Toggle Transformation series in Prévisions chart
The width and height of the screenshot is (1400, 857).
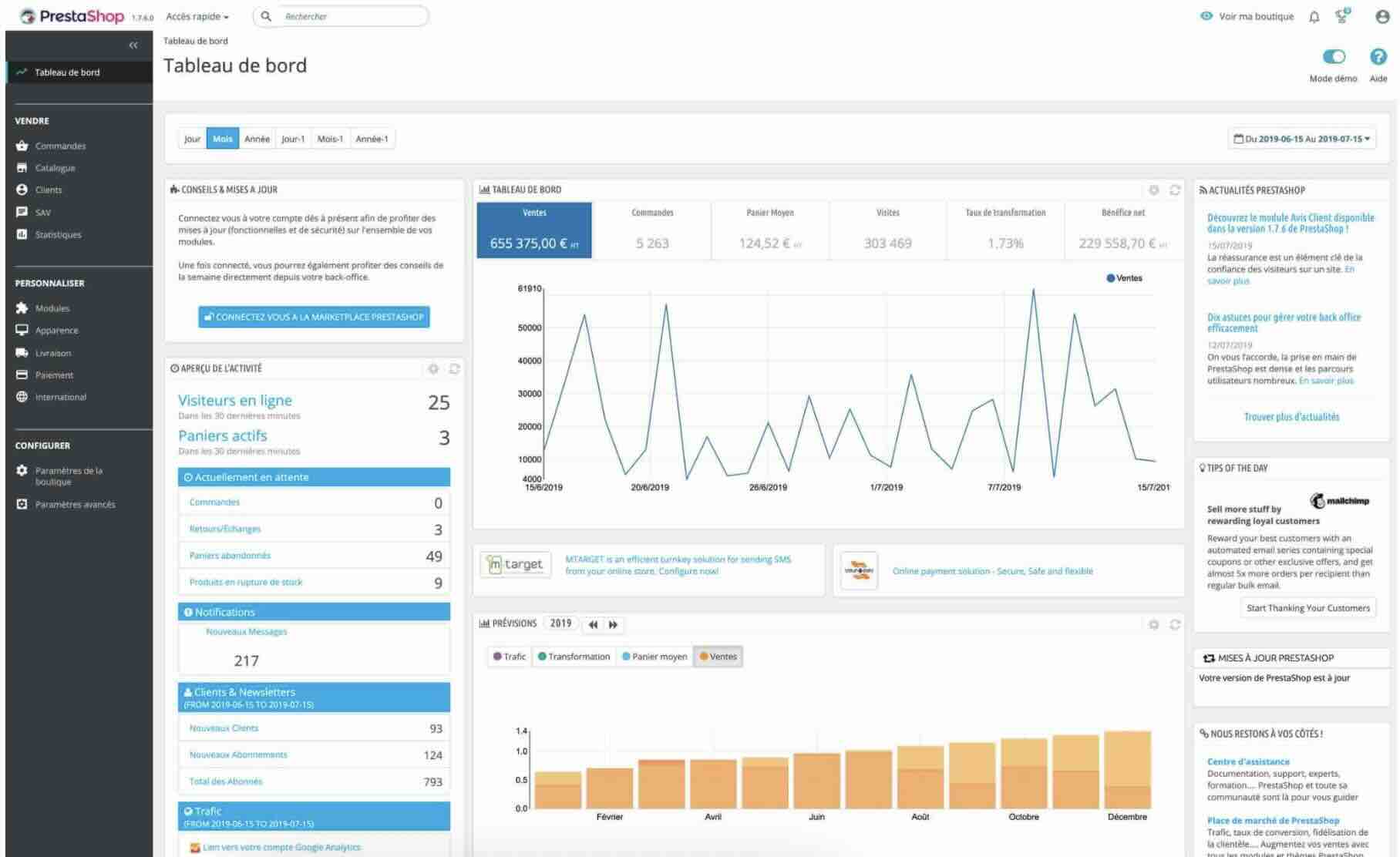(x=574, y=657)
